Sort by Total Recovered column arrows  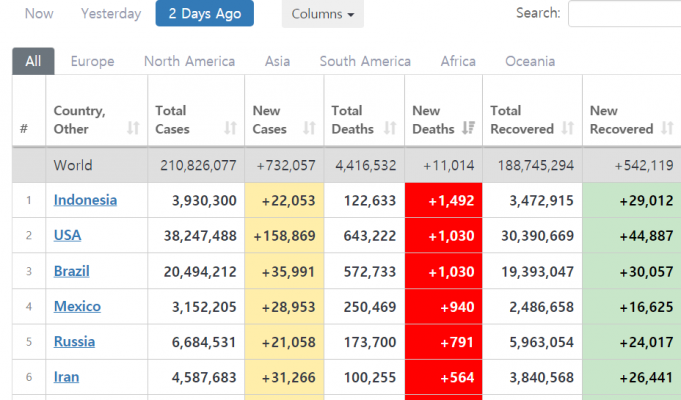pos(568,129)
